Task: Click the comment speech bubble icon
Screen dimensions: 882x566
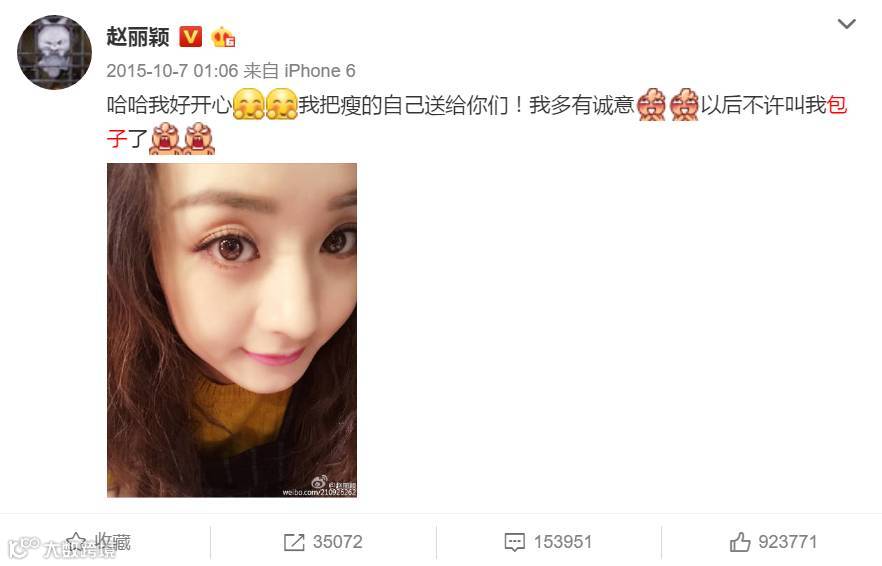Action: pos(514,542)
